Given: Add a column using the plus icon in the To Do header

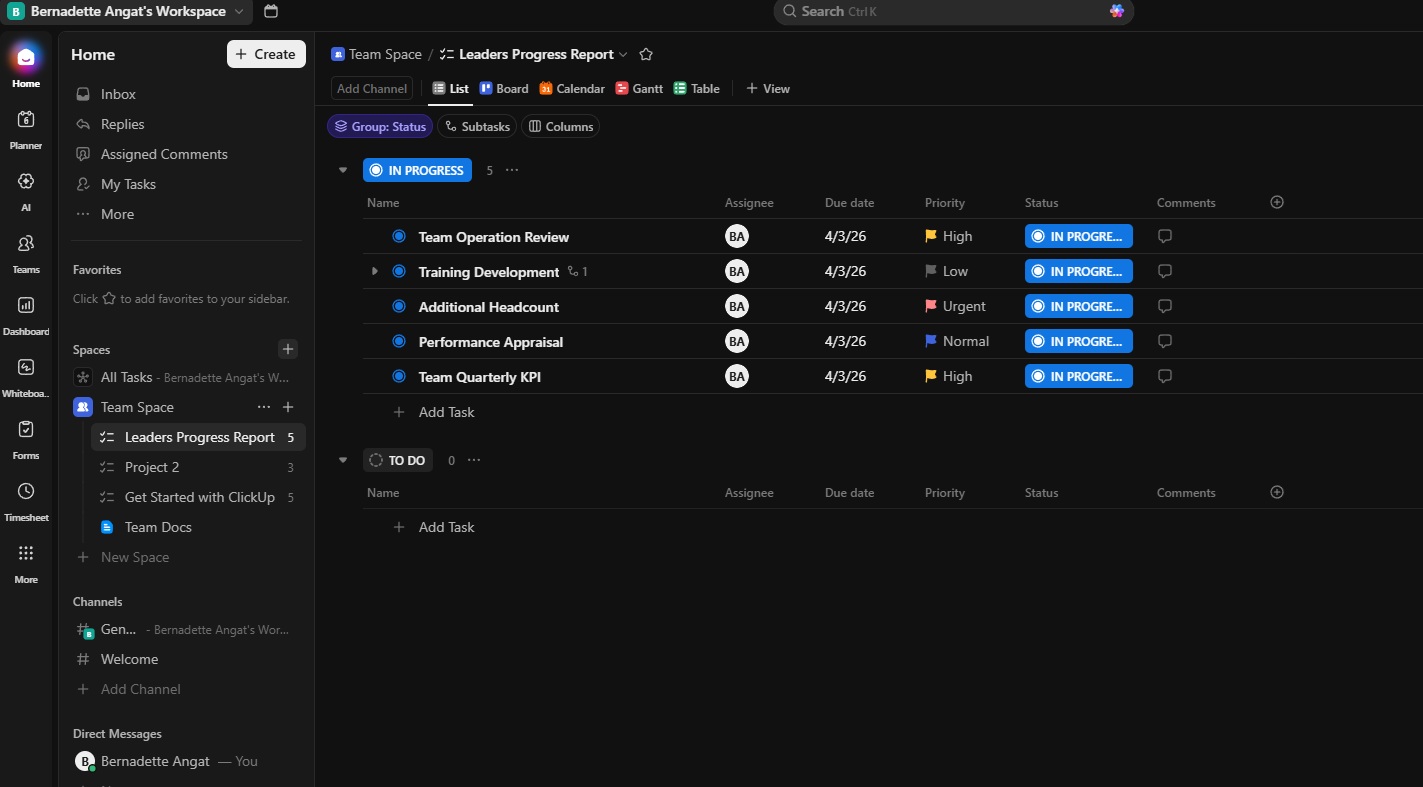Looking at the screenshot, I should 1277,492.
